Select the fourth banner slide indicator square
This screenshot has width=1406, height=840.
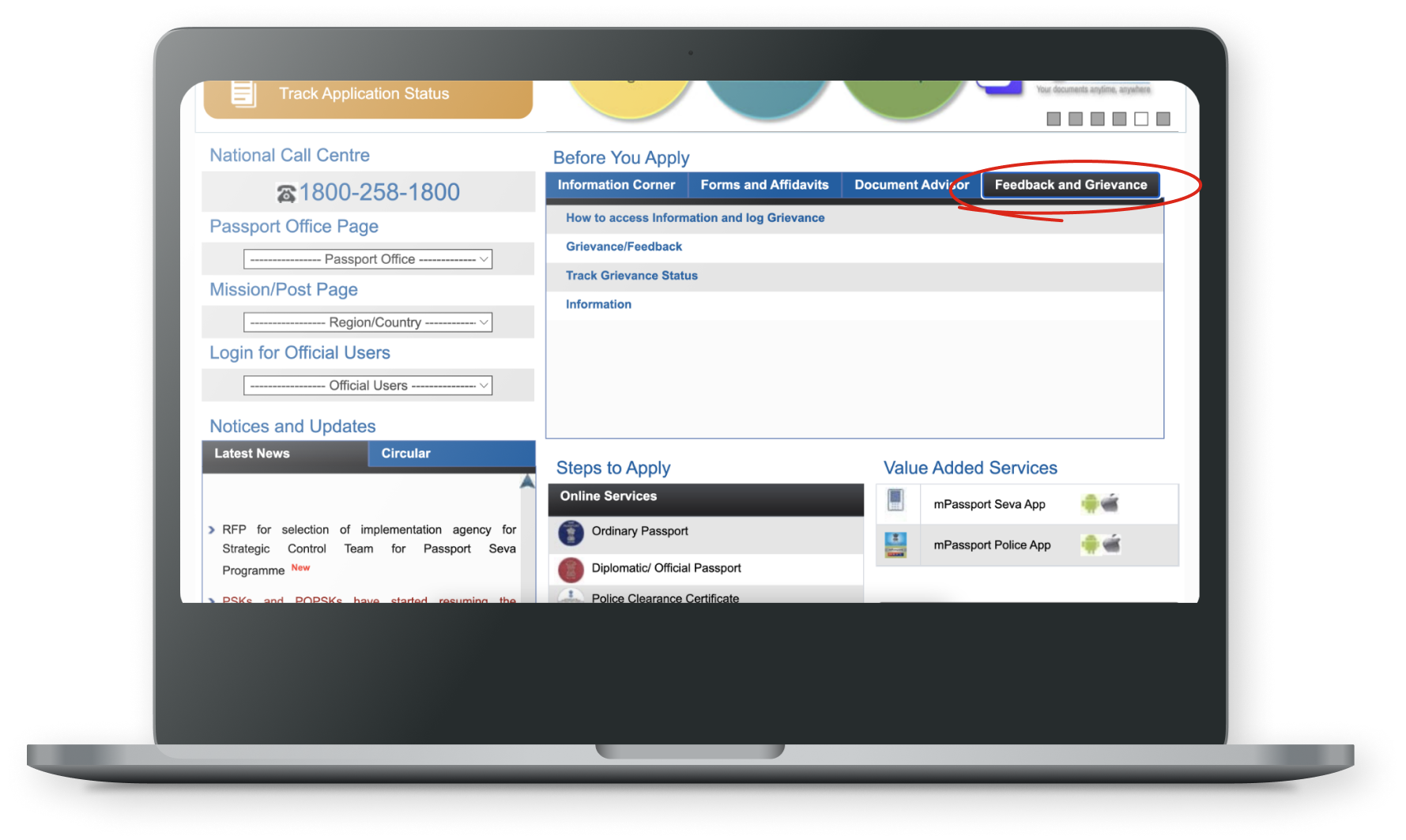click(x=1119, y=119)
